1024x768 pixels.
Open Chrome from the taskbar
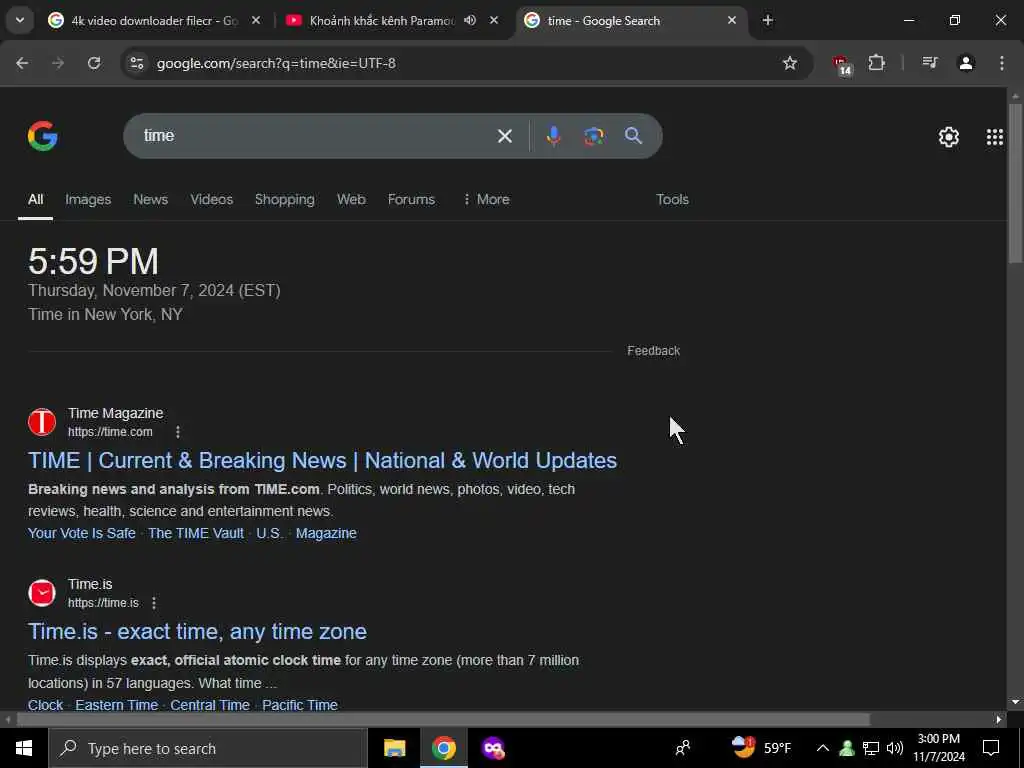[443, 748]
